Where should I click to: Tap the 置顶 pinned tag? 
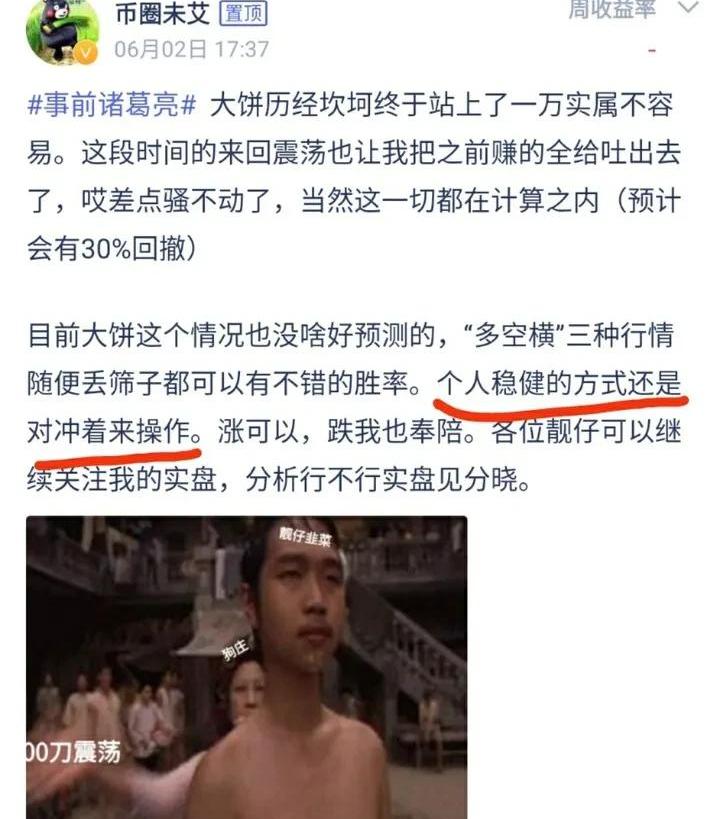(243, 13)
